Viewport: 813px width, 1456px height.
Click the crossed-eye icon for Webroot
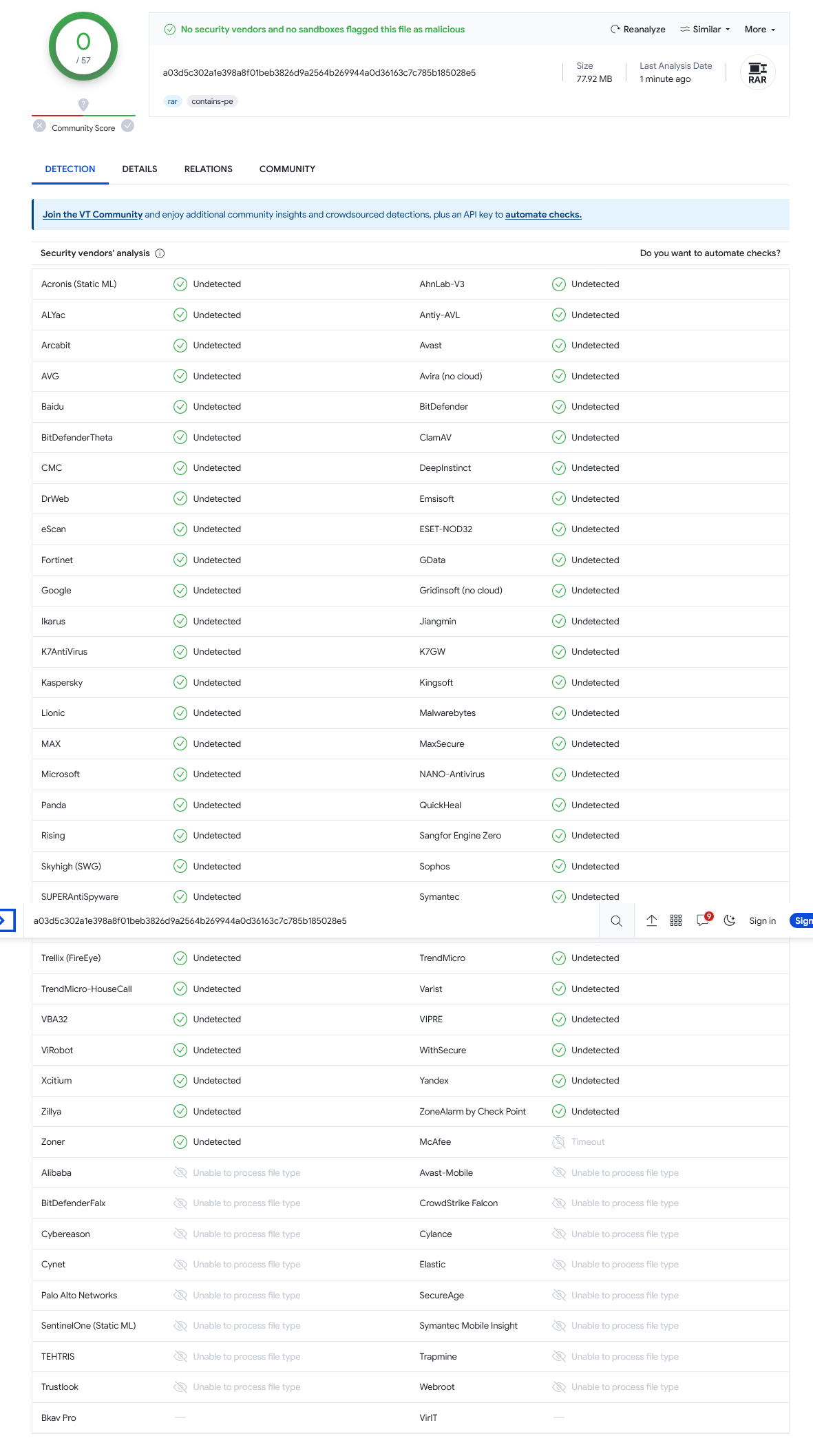pyautogui.click(x=559, y=1387)
